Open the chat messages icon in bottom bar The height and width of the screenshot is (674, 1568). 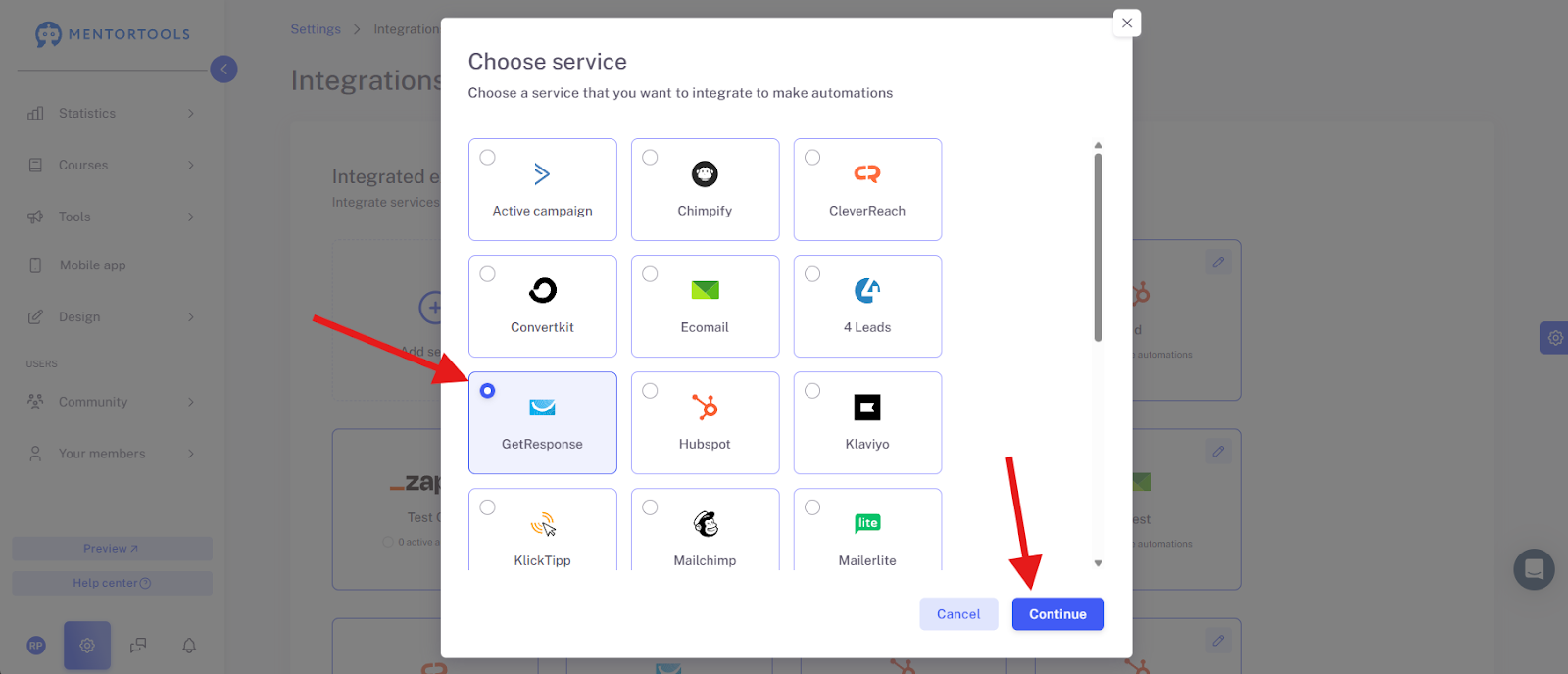[x=138, y=646]
